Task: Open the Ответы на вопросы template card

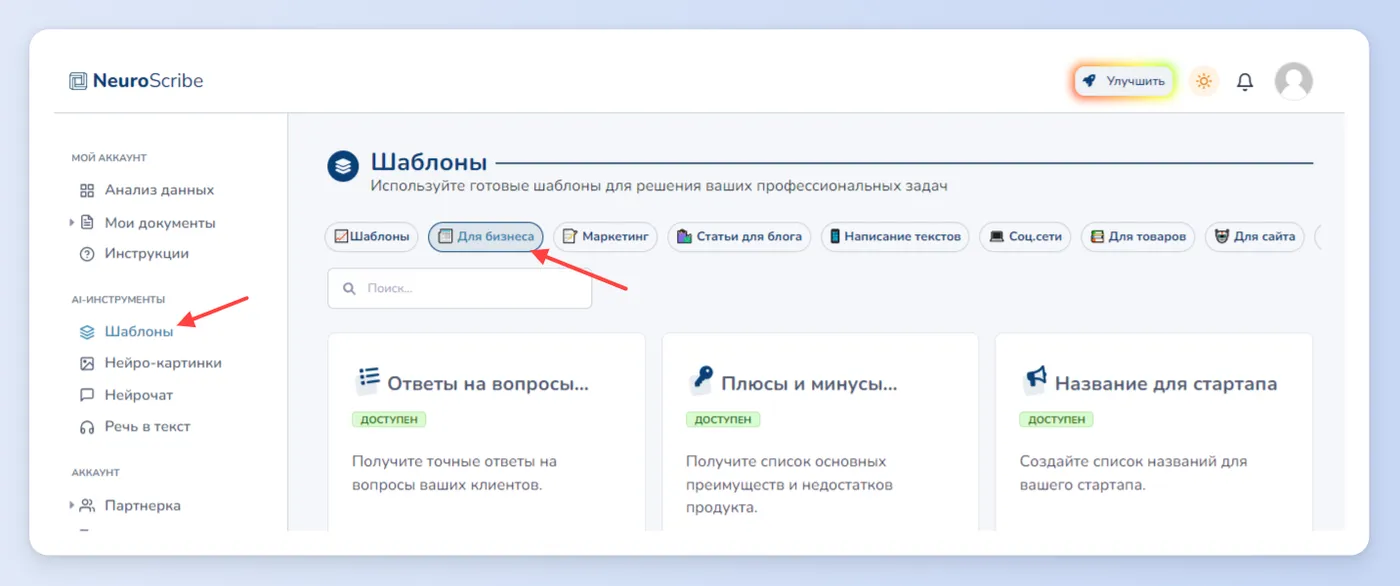Action: (x=487, y=432)
